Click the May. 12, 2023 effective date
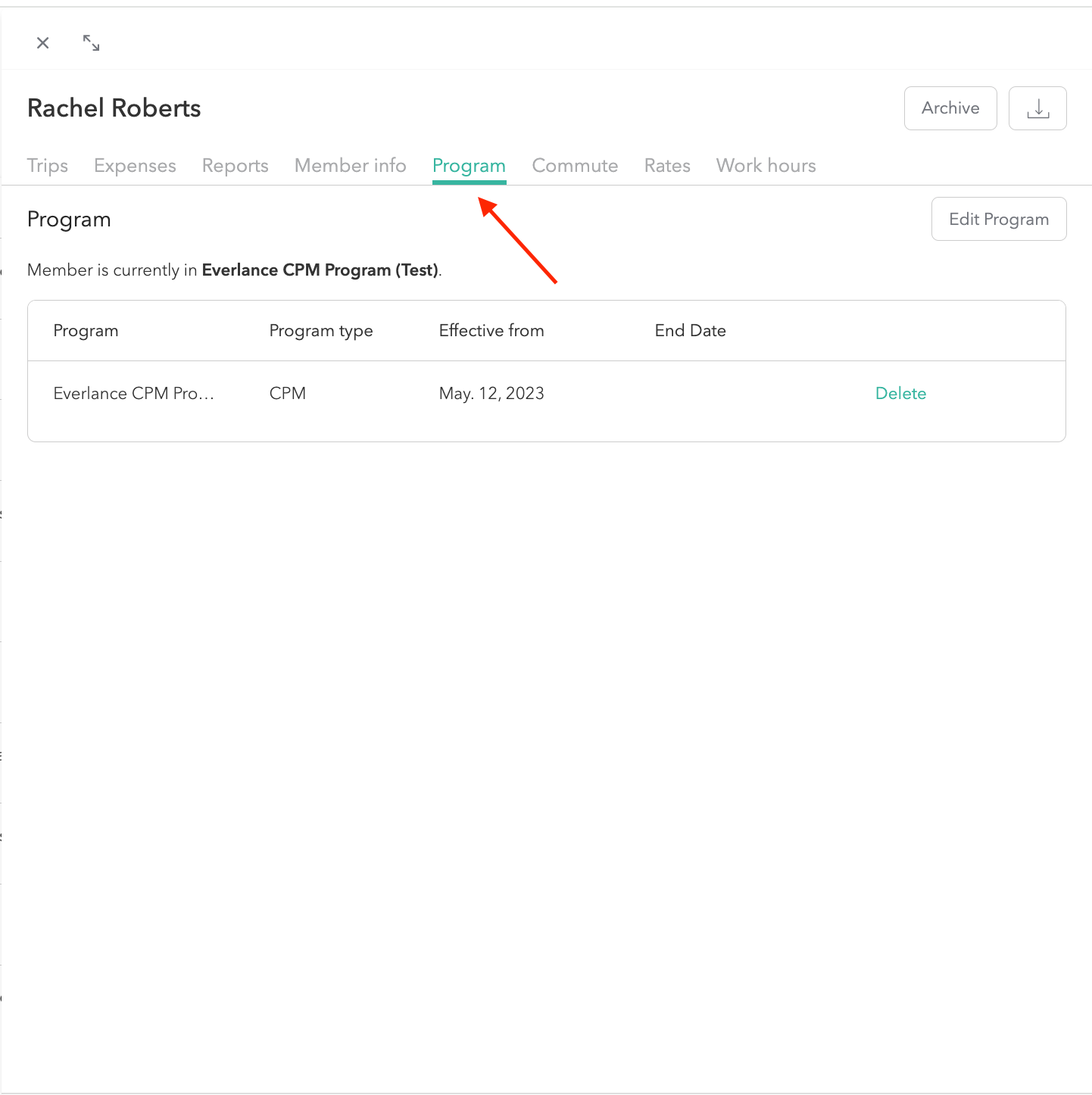Viewport: 1092px width, 1095px height. pos(491,394)
